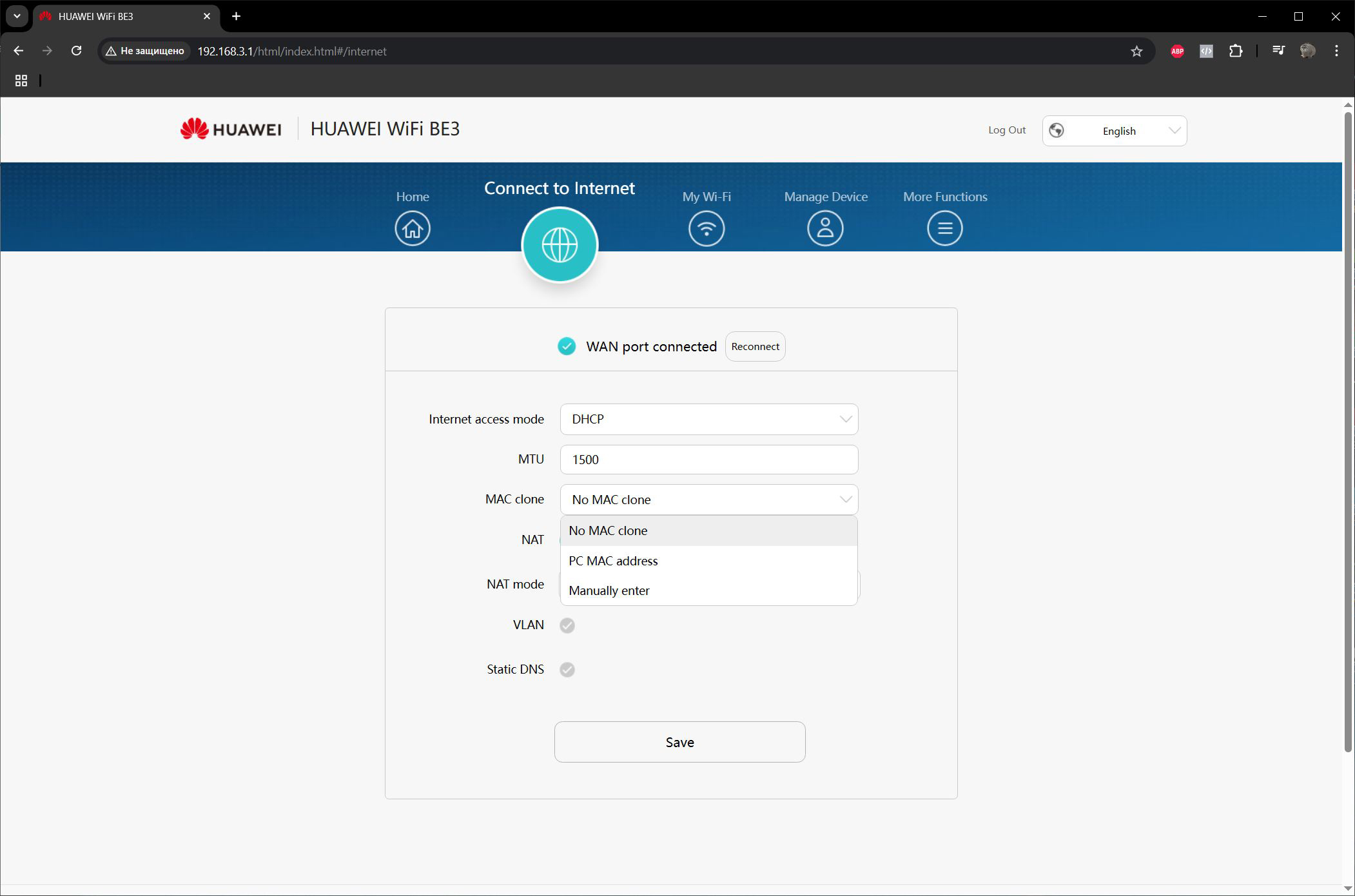1355x896 pixels.
Task: Open the media controls icon
Action: click(1278, 50)
